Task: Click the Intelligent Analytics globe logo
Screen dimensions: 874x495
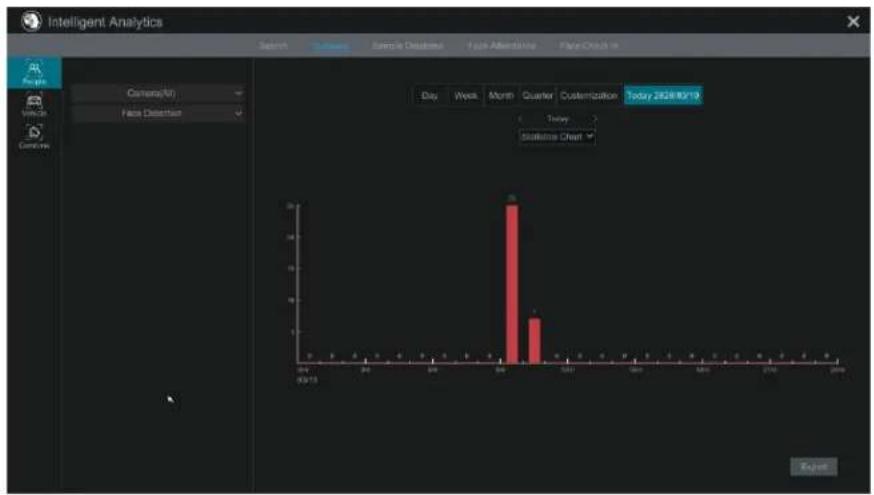Action: tap(31, 21)
